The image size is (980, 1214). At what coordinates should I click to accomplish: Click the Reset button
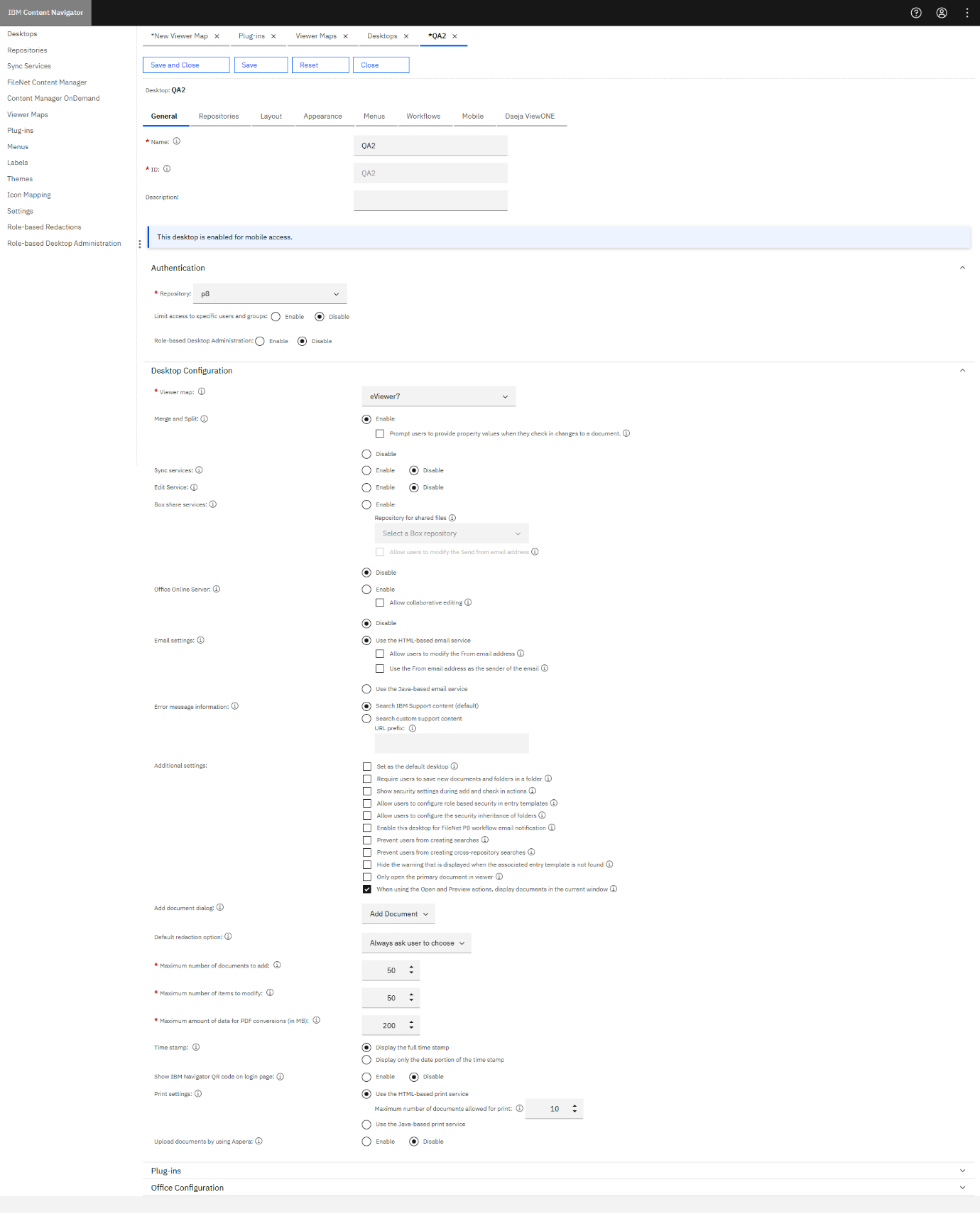point(322,65)
